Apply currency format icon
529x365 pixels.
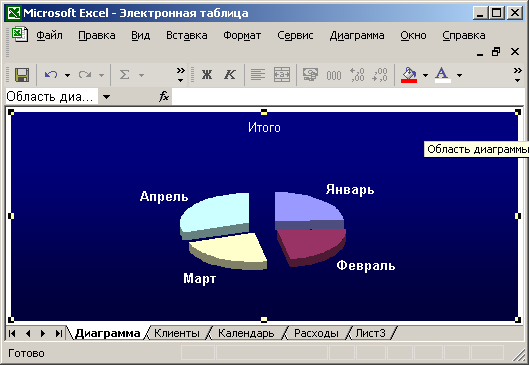(310, 75)
